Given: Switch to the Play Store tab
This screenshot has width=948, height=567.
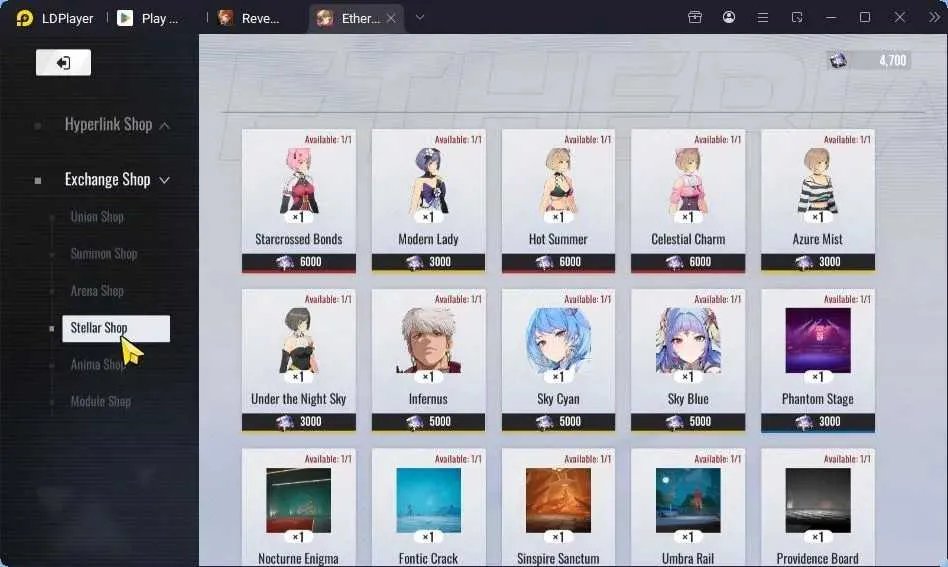Looking at the screenshot, I should [148, 18].
